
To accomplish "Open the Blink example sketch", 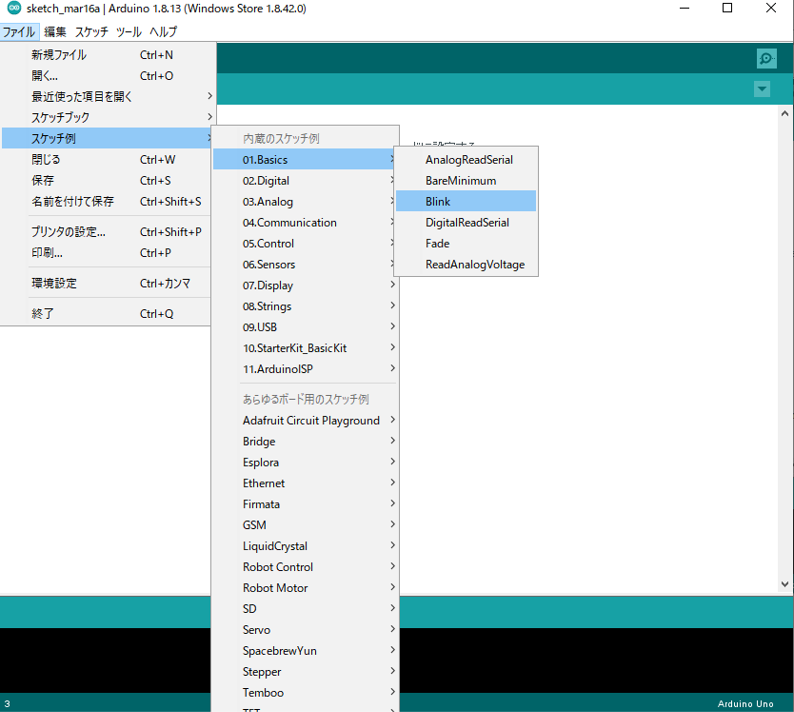I will point(466,201).
